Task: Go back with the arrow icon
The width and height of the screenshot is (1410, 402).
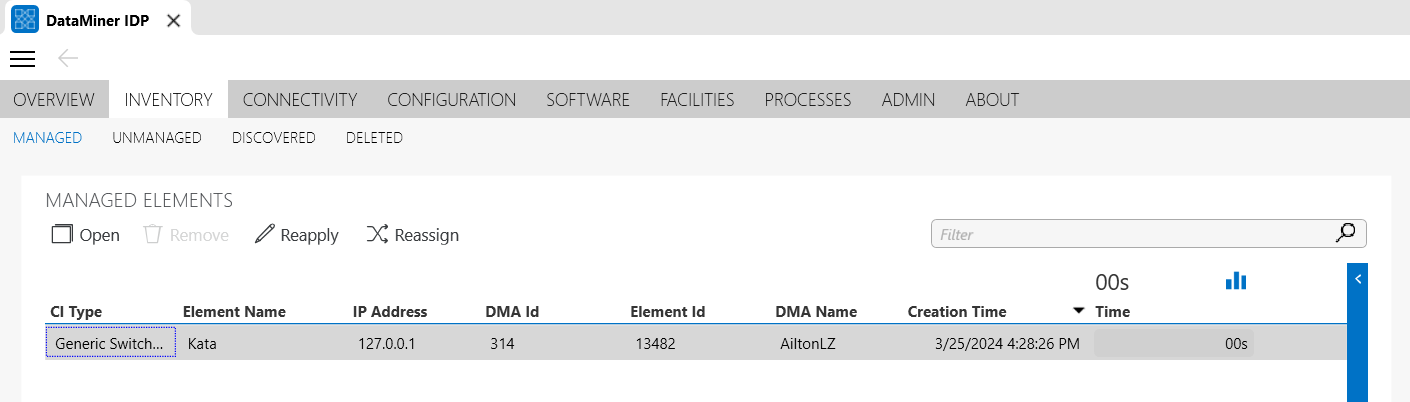Action: pyautogui.click(x=68, y=59)
